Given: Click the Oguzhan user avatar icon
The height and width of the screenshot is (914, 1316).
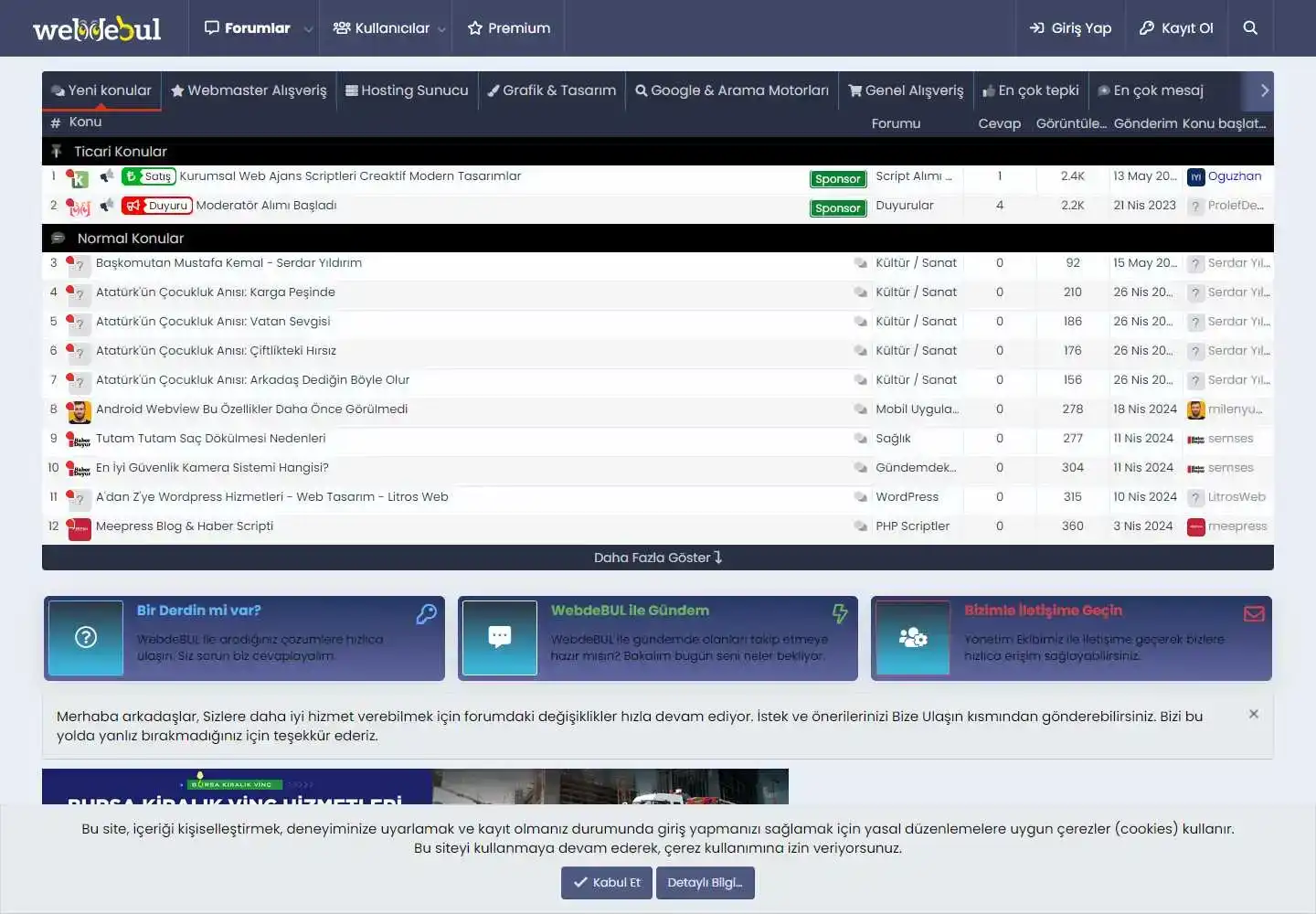Looking at the screenshot, I should tap(1195, 177).
